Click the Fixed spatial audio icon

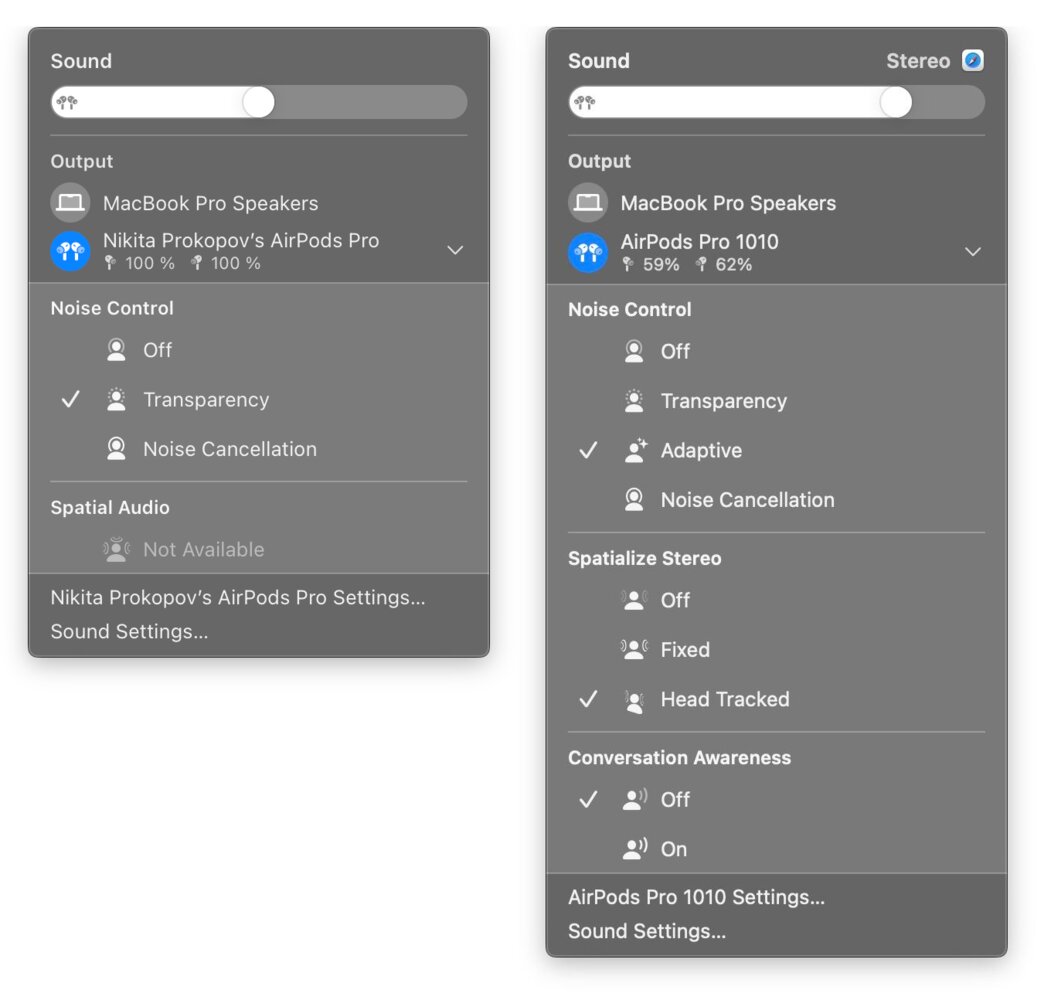point(634,649)
